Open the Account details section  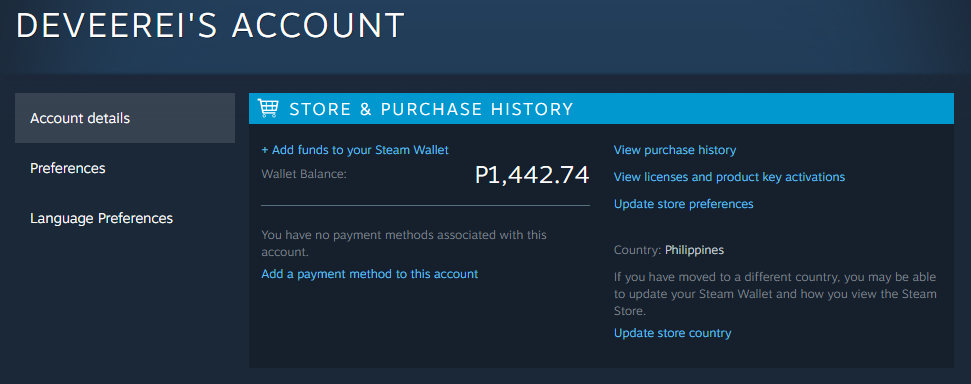(x=125, y=118)
